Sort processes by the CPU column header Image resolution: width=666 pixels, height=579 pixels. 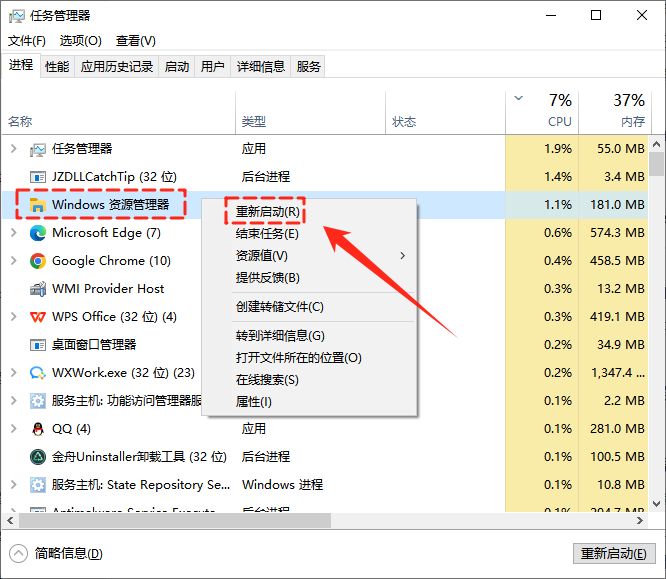559,110
